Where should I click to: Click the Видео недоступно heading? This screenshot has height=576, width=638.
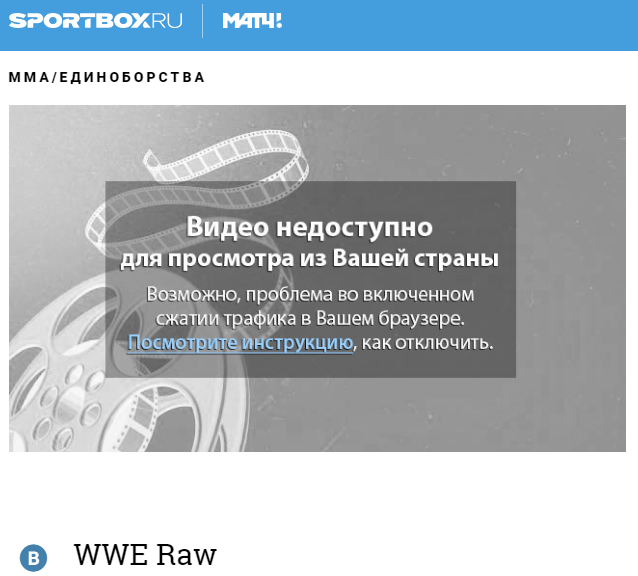(x=309, y=227)
